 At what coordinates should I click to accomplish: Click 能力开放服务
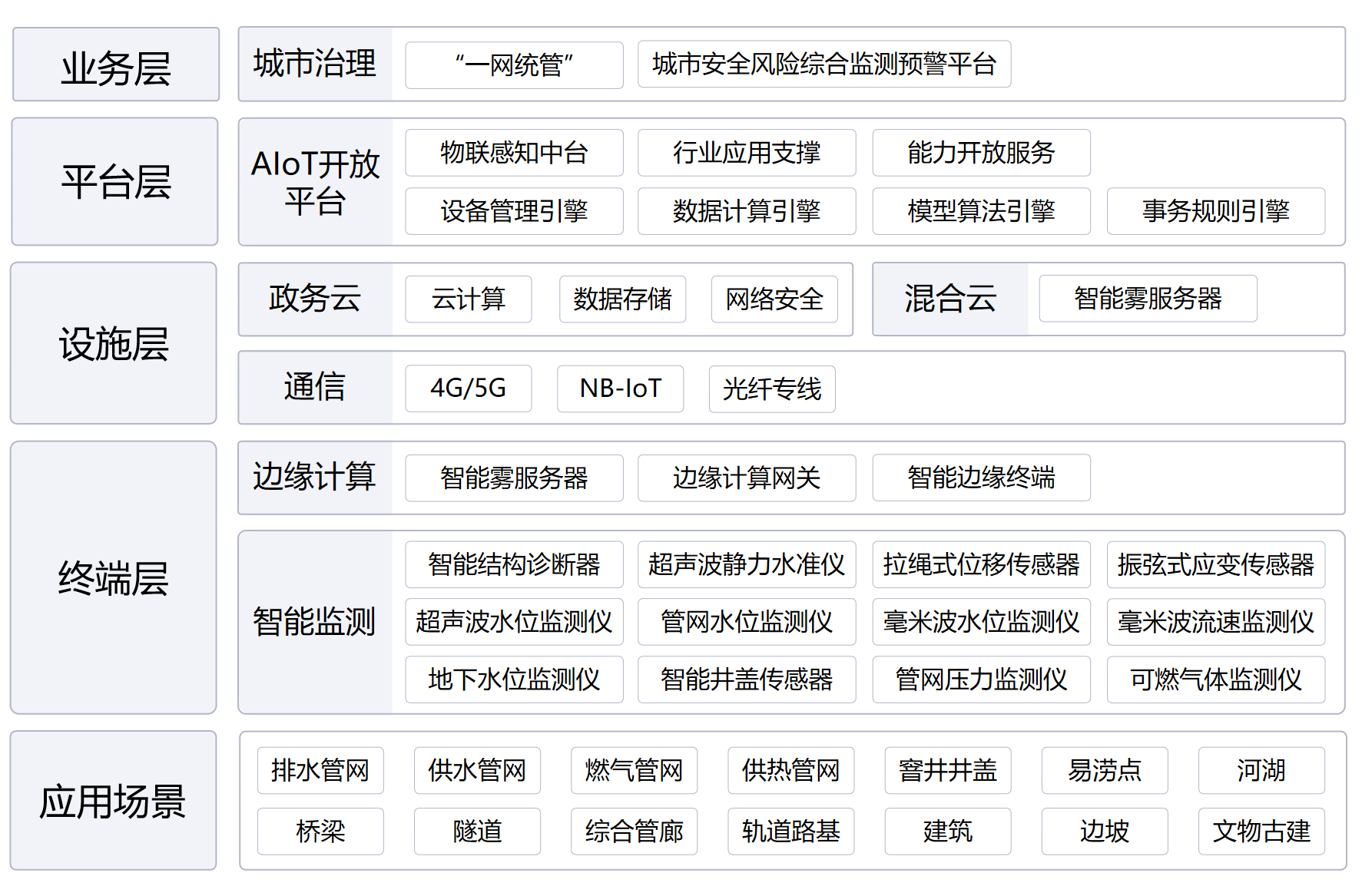click(x=981, y=153)
